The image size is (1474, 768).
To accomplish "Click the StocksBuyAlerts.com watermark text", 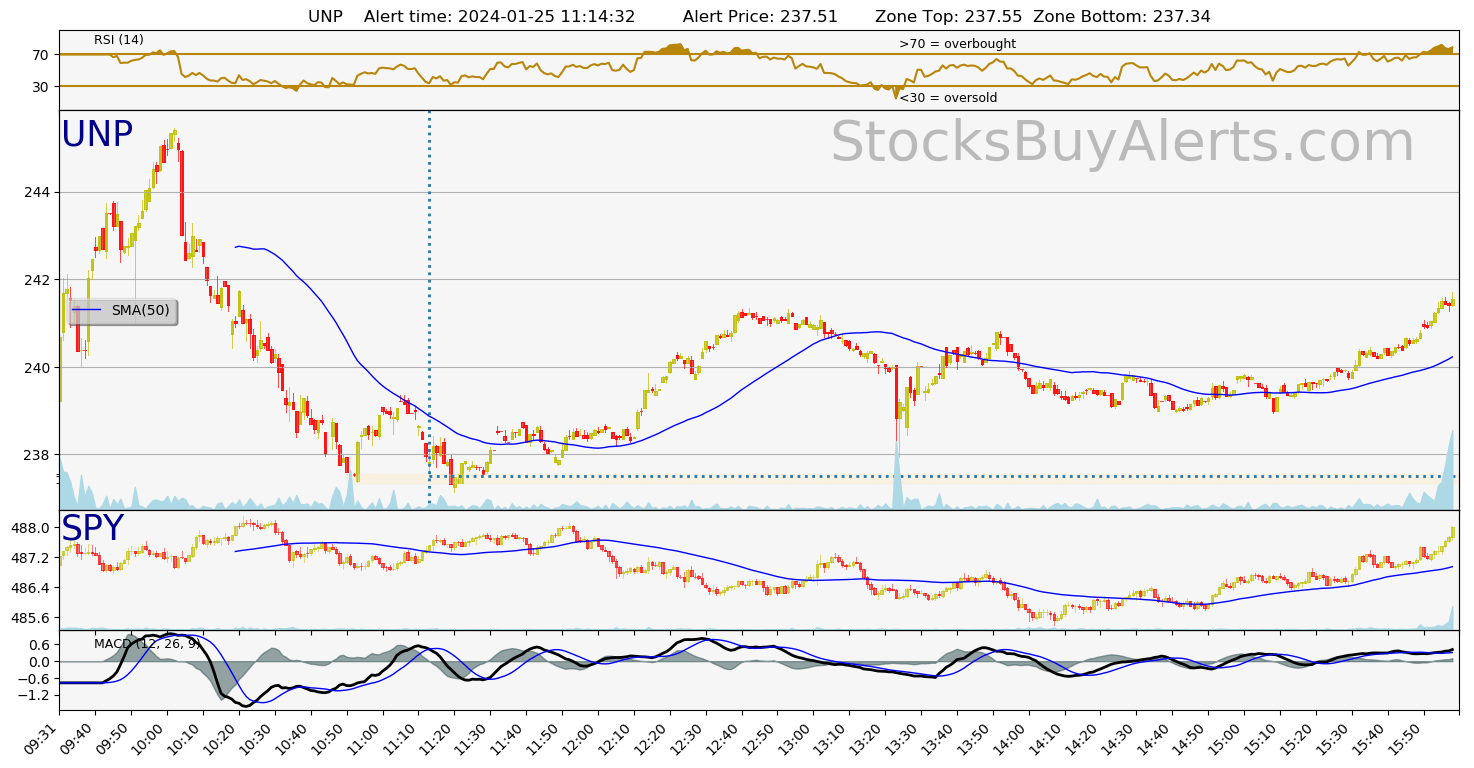I will pos(1121,143).
